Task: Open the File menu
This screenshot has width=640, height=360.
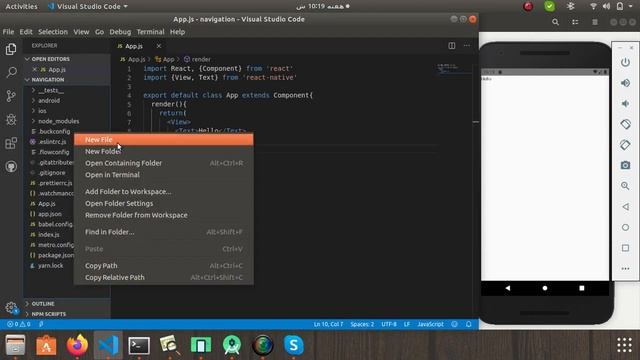Action: [8, 32]
